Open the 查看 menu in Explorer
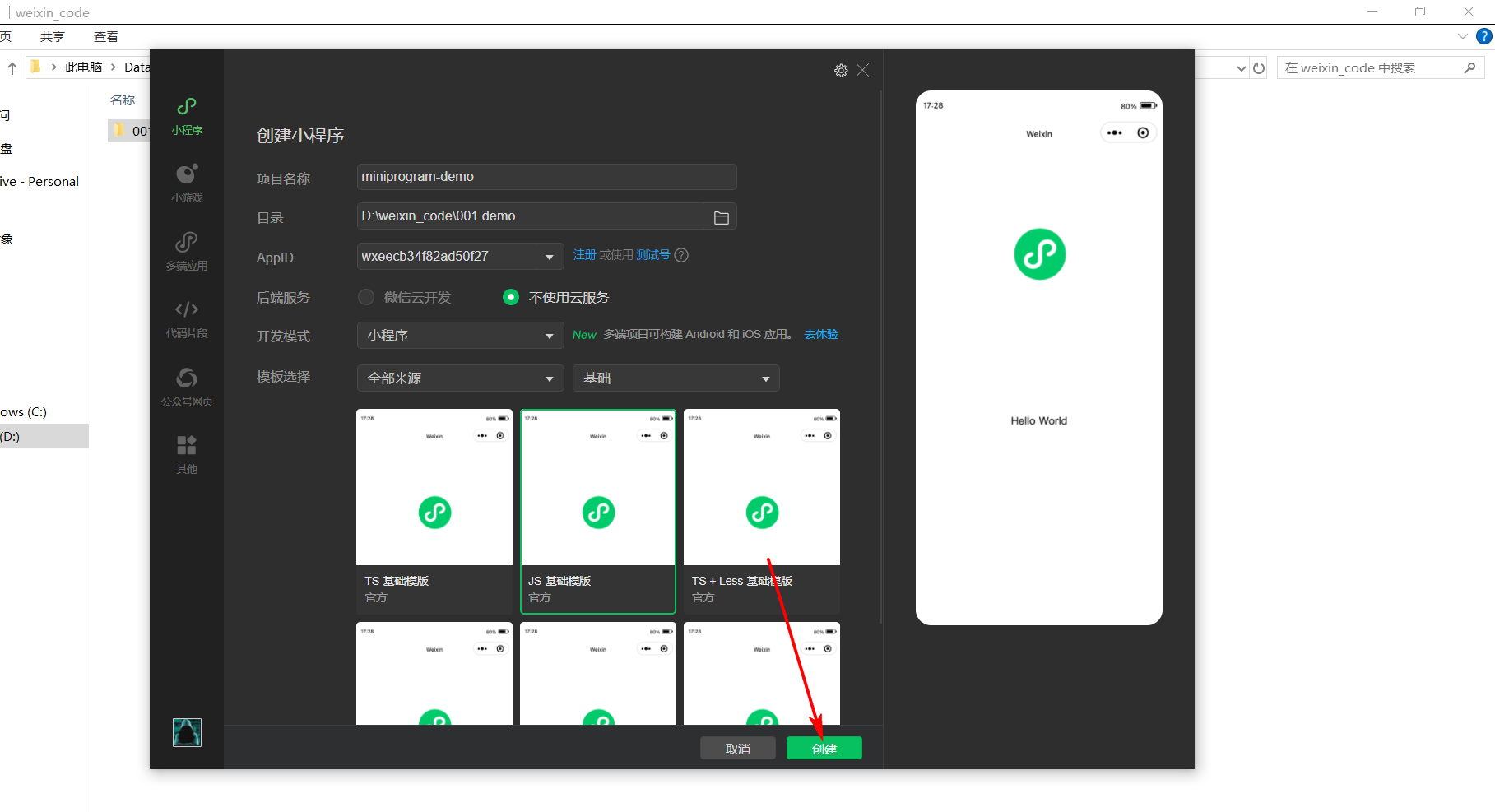 pyautogui.click(x=106, y=37)
